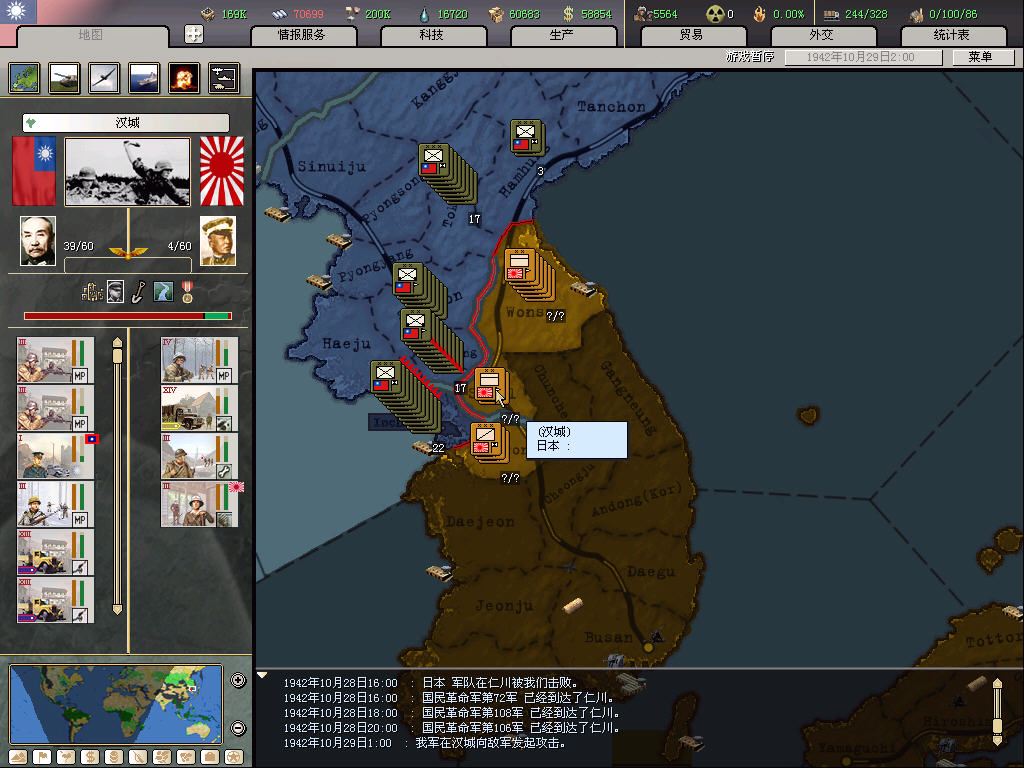Viewport: 1024px width, 768px height.
Task: Zoom out minimap with minus button
Action: click(x=238, y=728)
